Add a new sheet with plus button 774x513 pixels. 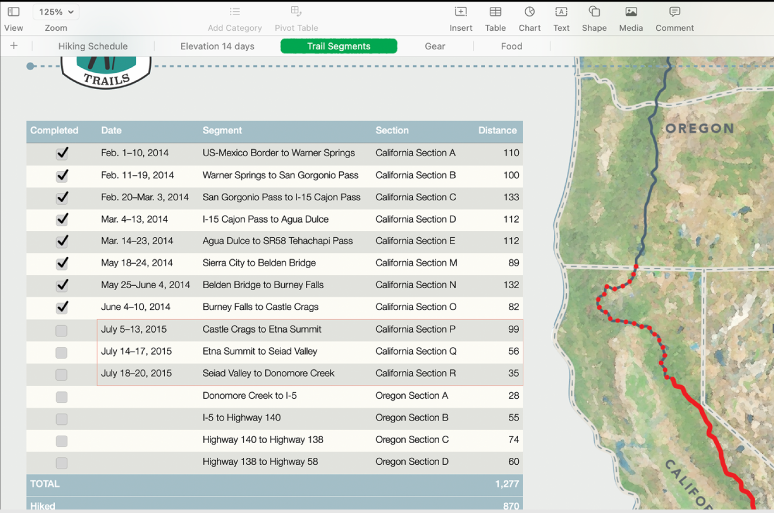tap(13, 46)
